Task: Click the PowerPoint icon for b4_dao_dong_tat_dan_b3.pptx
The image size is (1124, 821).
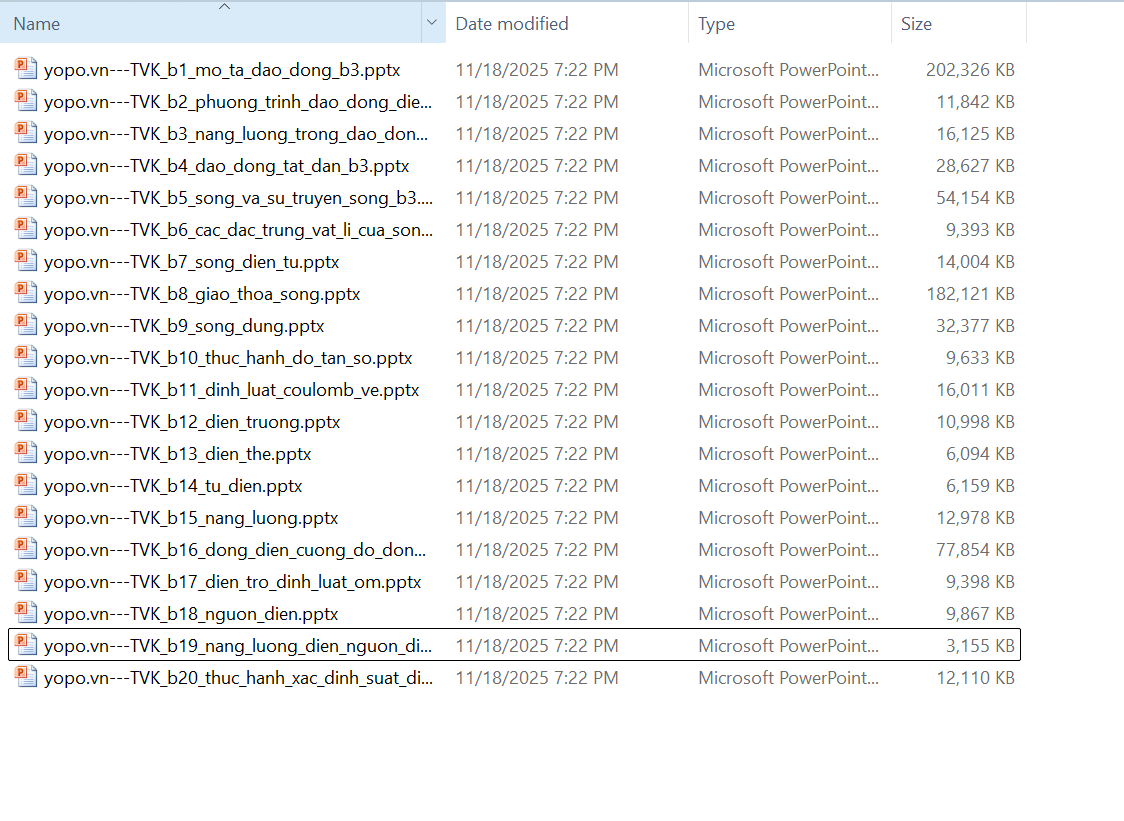Action: click(x=26, y=166)
